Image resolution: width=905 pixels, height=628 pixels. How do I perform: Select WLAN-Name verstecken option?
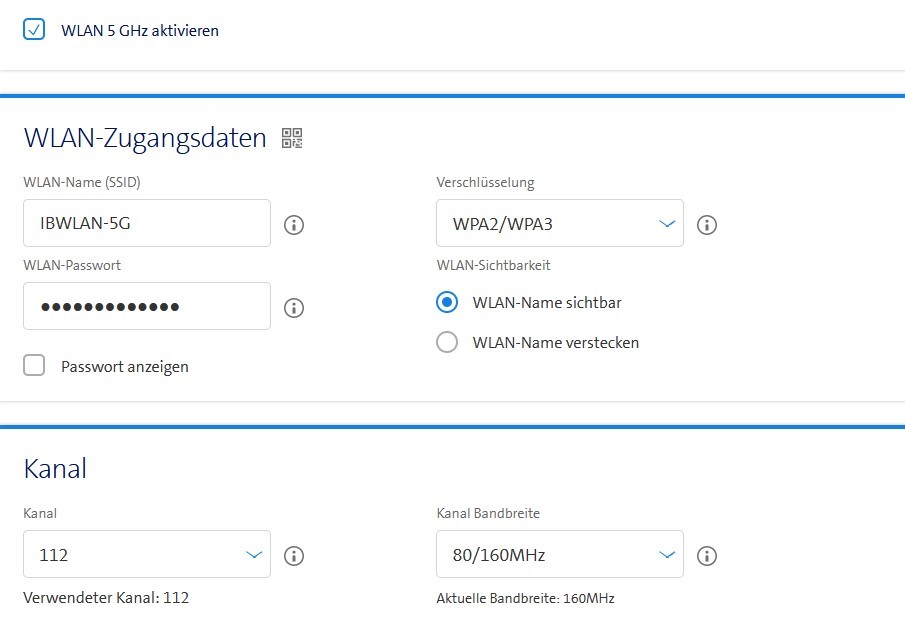[447, 342]
